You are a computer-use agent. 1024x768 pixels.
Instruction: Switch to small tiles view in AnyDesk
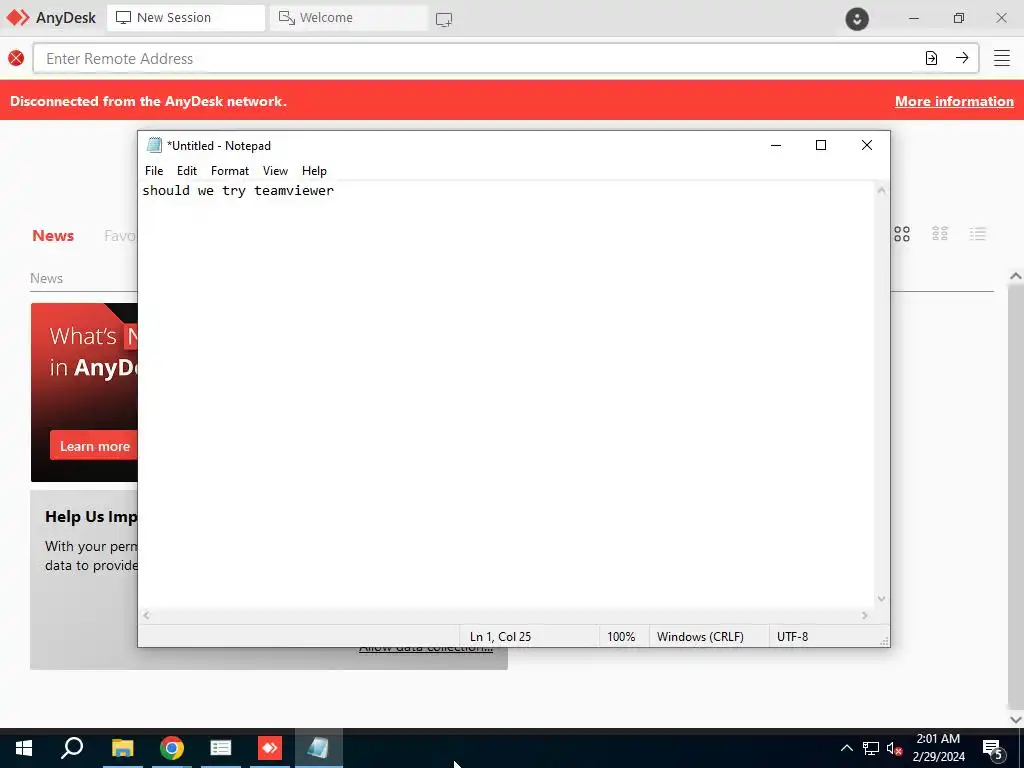[x=940, y=234]
